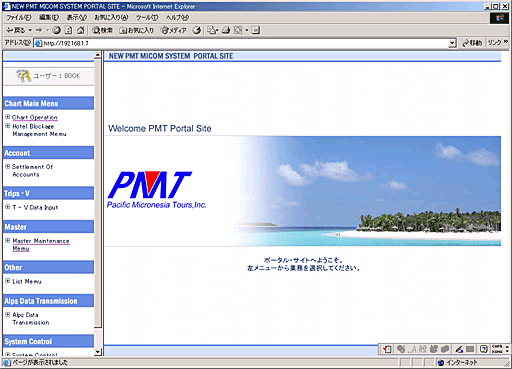The width and height of the screenshot is (512, 369).
Task: Click the 移動 Go button
Action: click(x=472, y=43)
